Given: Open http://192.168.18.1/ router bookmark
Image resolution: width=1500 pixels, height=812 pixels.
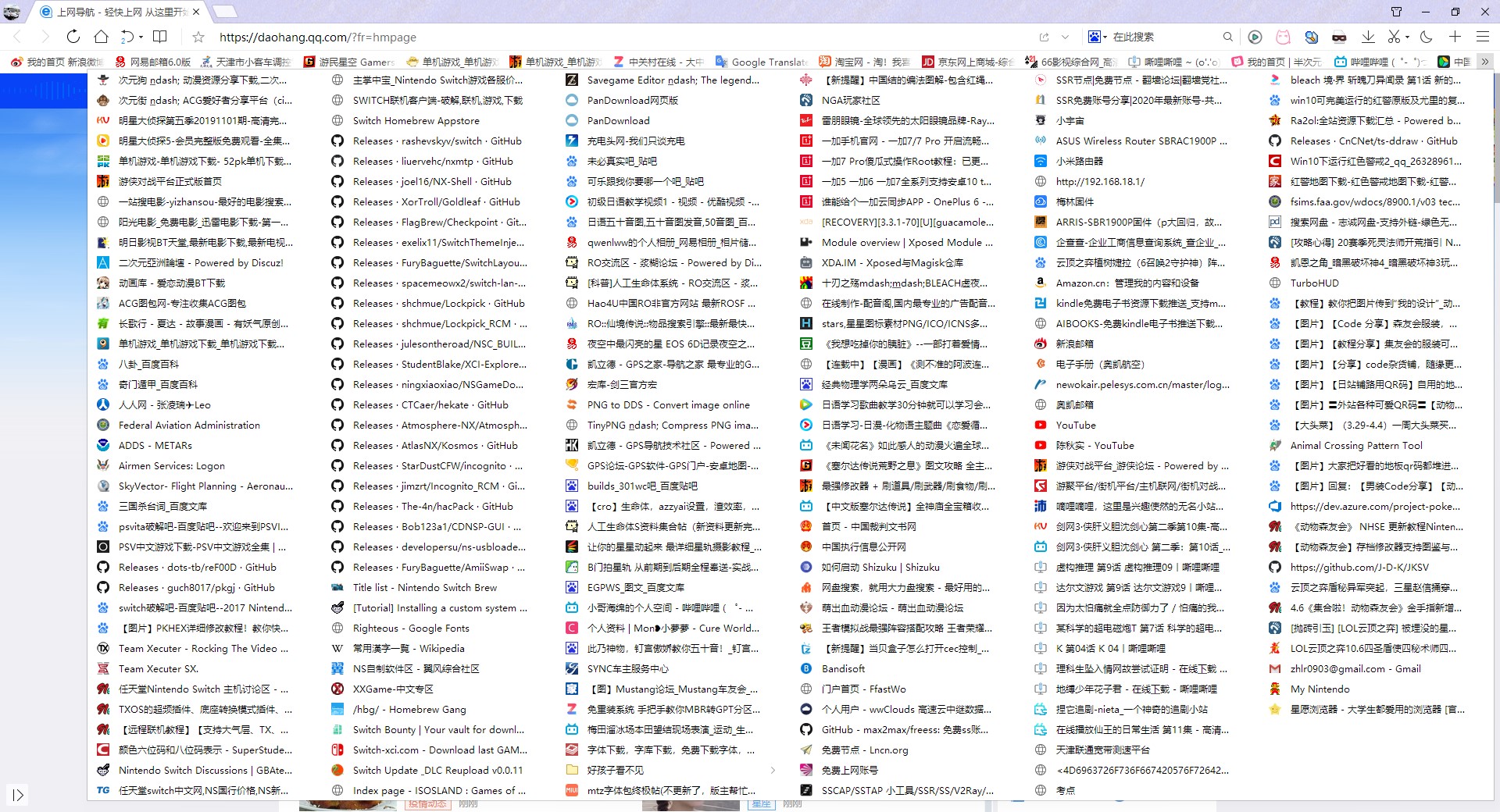Looking at the screenshot, I should pyautogui.click(x=1090, y=181).
